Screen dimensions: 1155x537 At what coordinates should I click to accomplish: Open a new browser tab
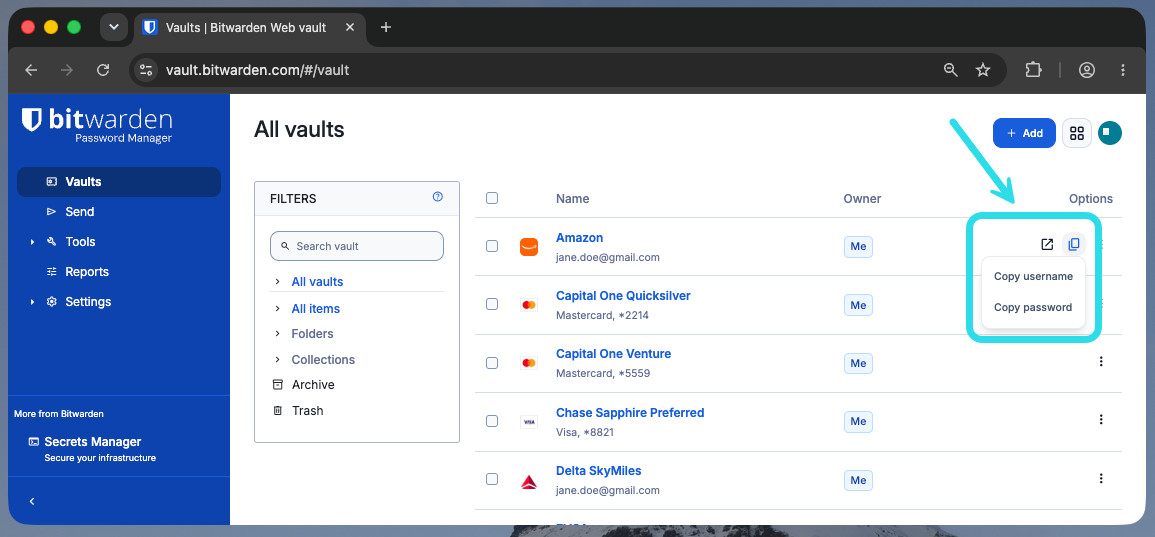click(x=385, y=27)
